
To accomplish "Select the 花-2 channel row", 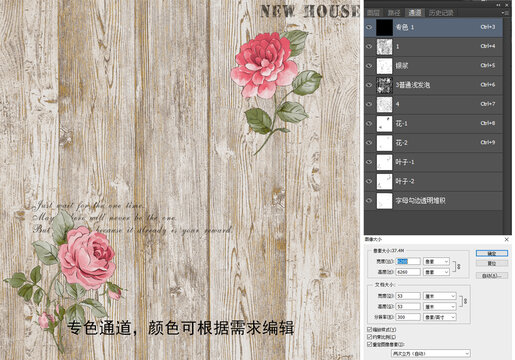I will click(x=434, y=143).
